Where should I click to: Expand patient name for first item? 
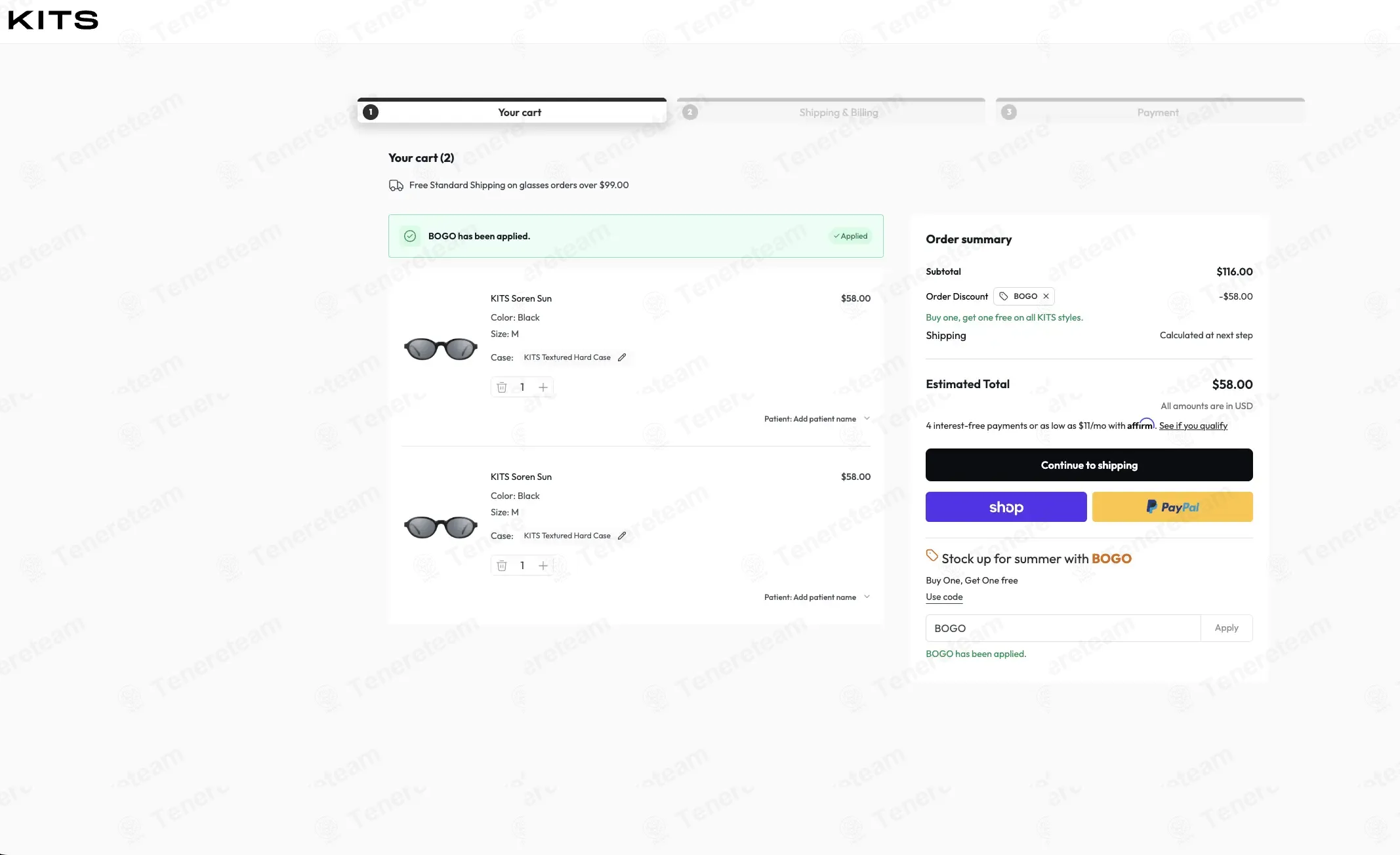(x=867, y=418)
